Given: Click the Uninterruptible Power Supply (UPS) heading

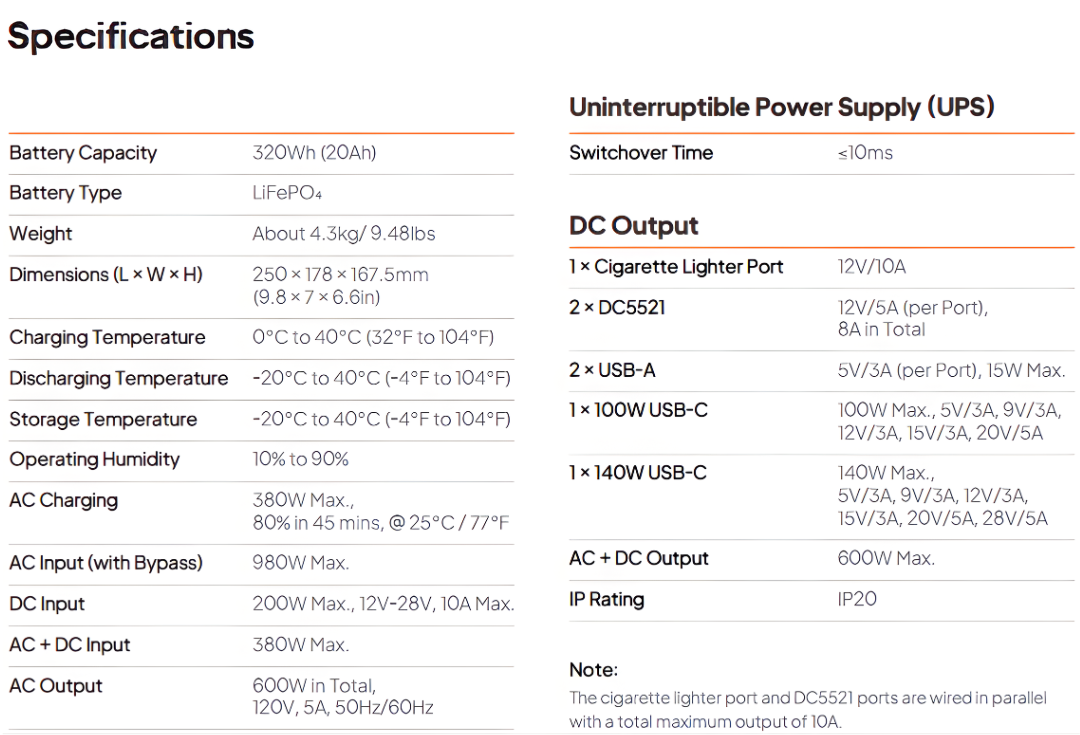Looking at the screenshot, I should pyautogui.click(x=781, y=107).
